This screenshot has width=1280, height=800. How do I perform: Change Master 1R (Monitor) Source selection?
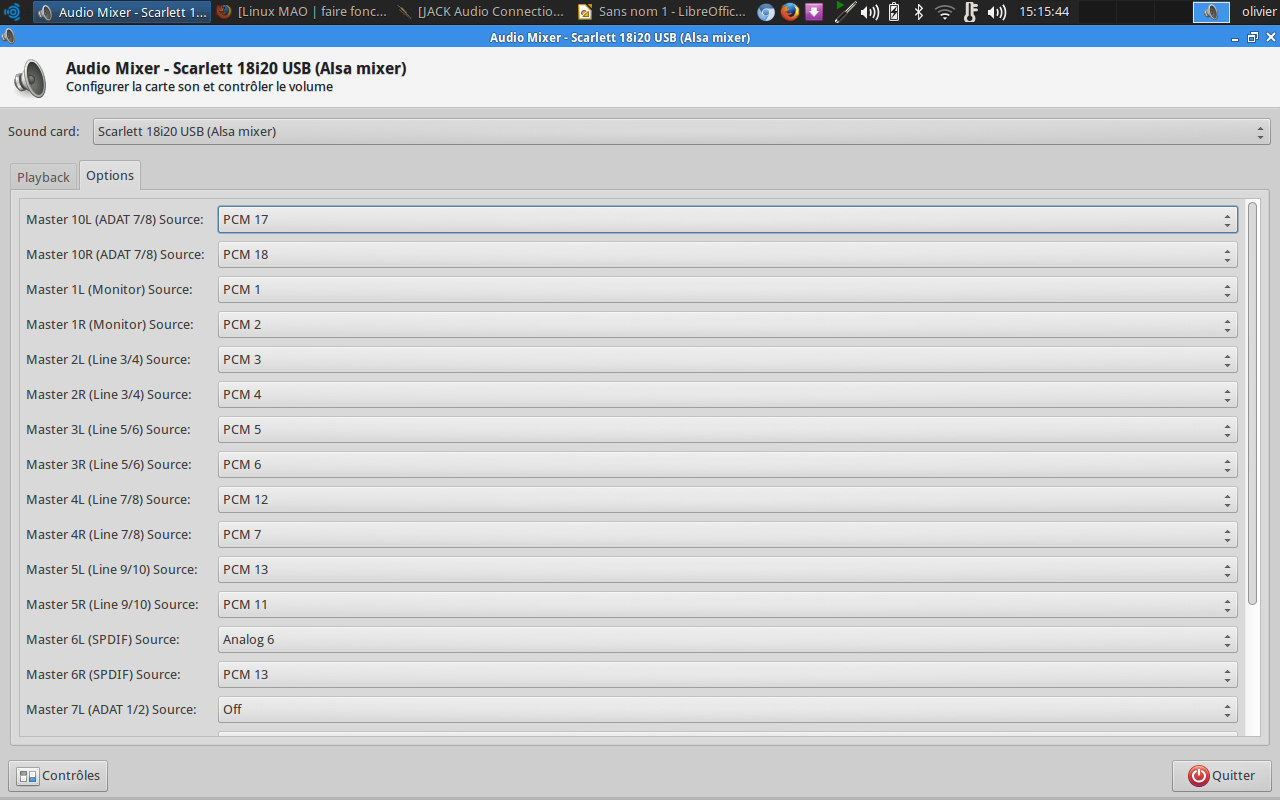pyautogui.click(x=728, y=324)
